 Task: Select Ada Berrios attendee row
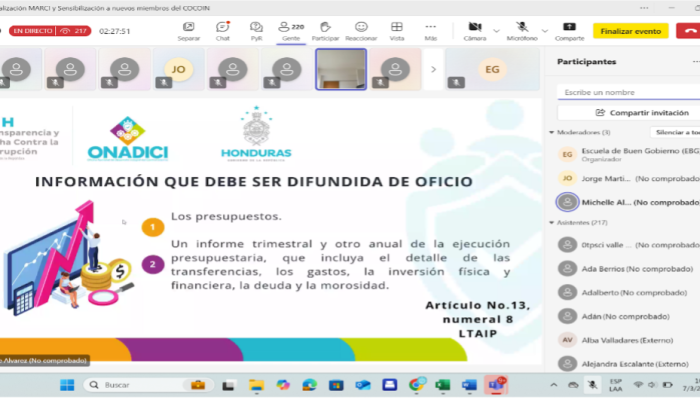click(629, 269)
